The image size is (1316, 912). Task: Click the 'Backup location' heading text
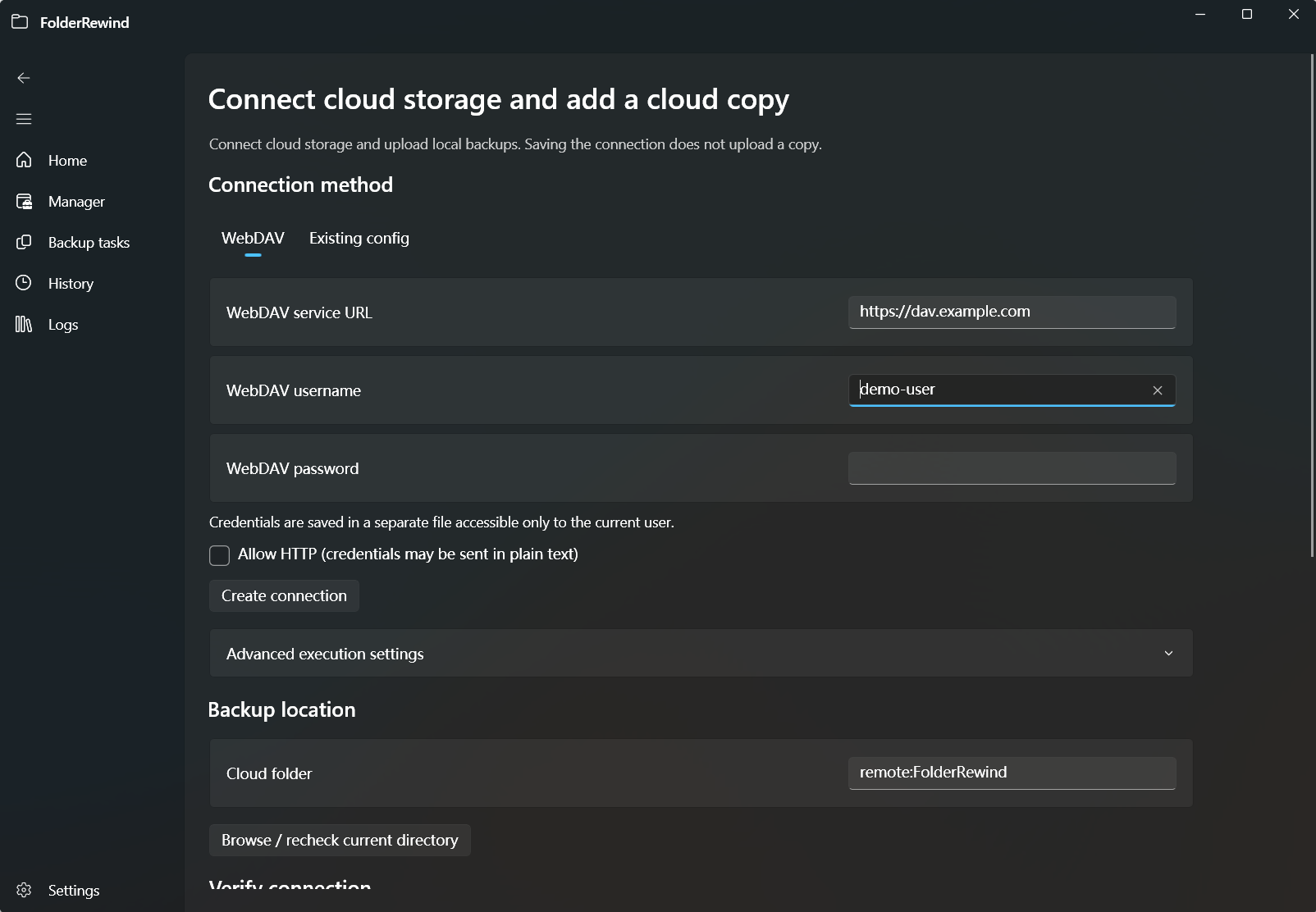281,709
